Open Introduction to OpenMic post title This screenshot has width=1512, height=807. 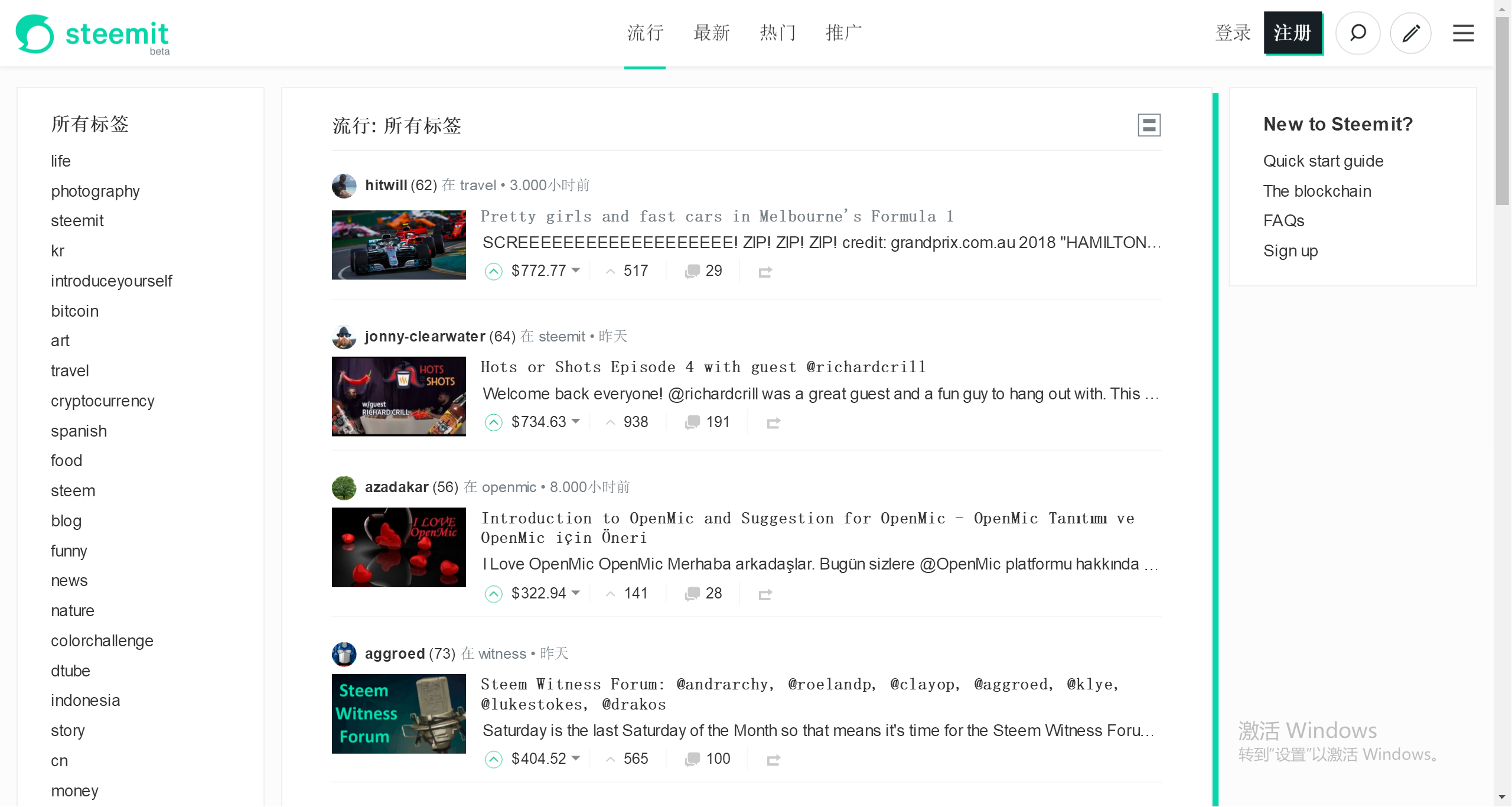point(807,528)
